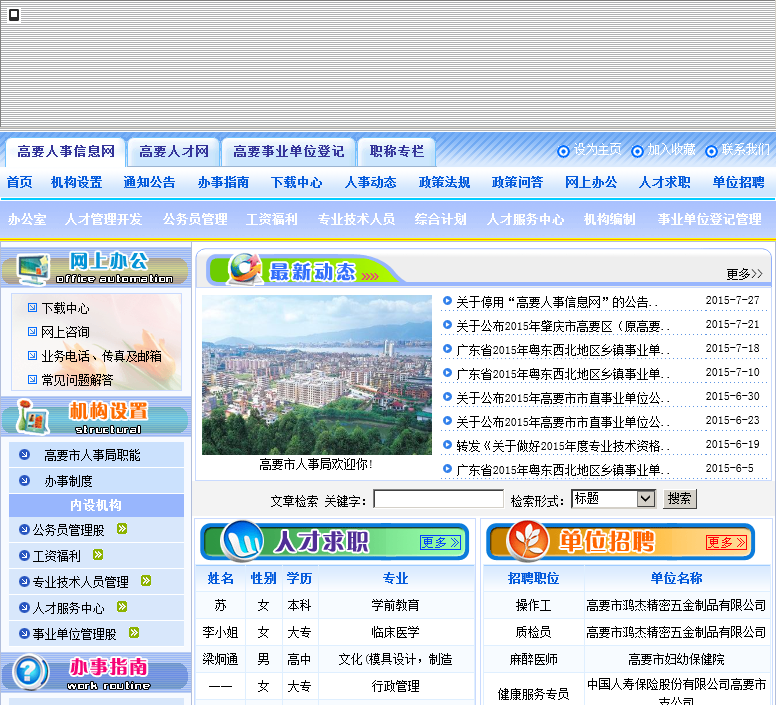Viewport: 776px width, 705px height.
Task: Click the 关键字 search input field
Action: (x=438, y=498)
